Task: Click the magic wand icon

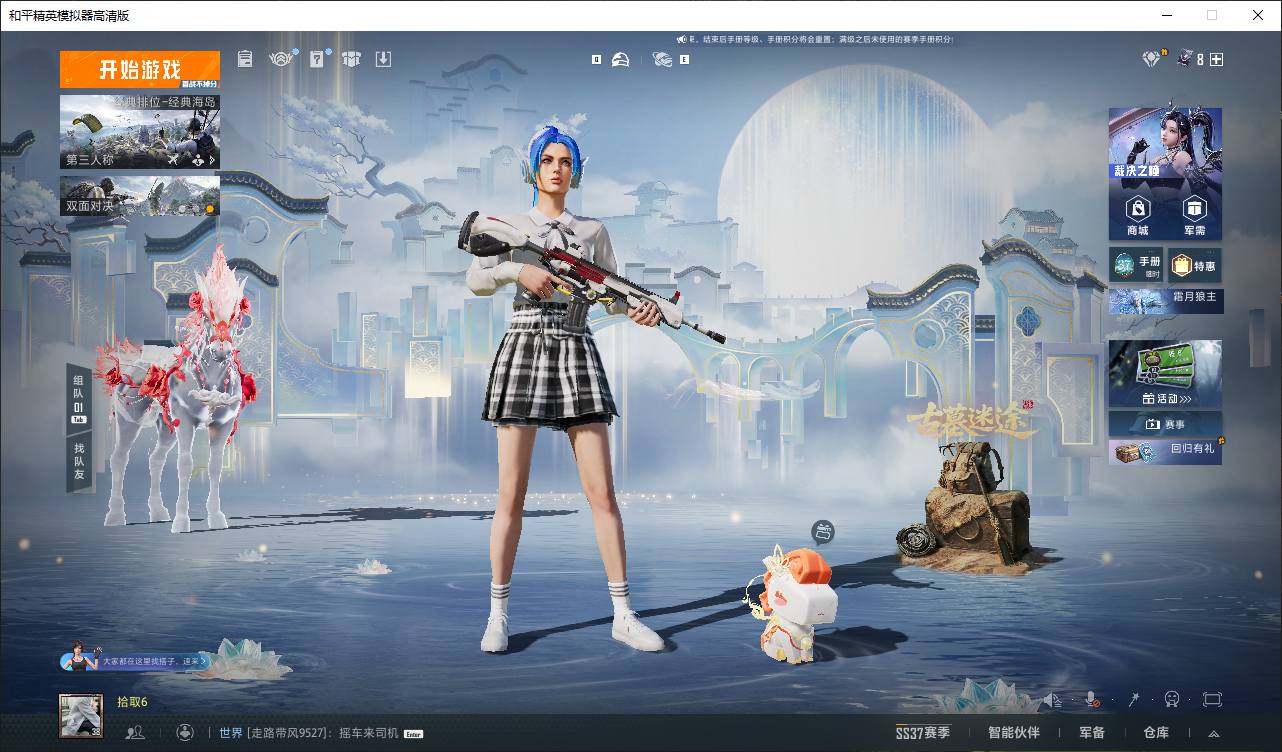Action: click(1135, 700)
